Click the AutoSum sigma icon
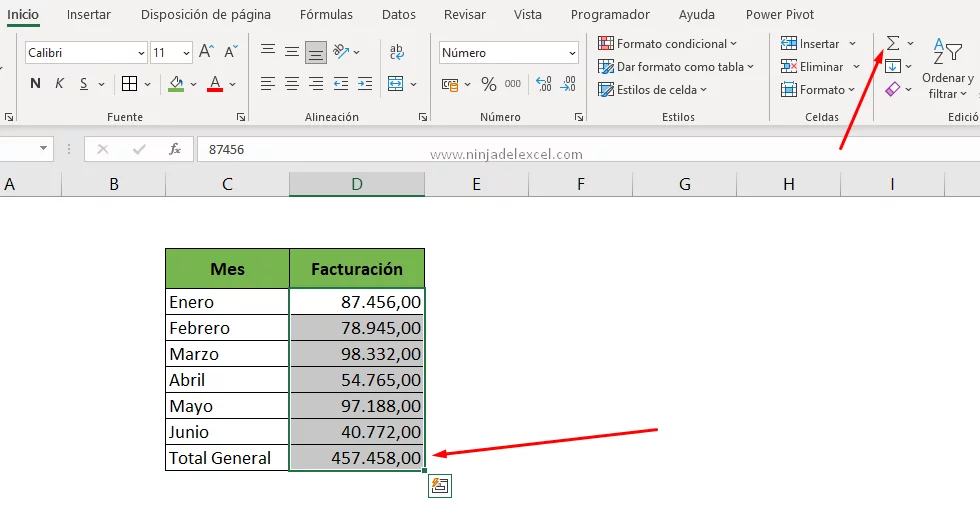The width and height of the screenshot is (980, 529). coord(892,43)
